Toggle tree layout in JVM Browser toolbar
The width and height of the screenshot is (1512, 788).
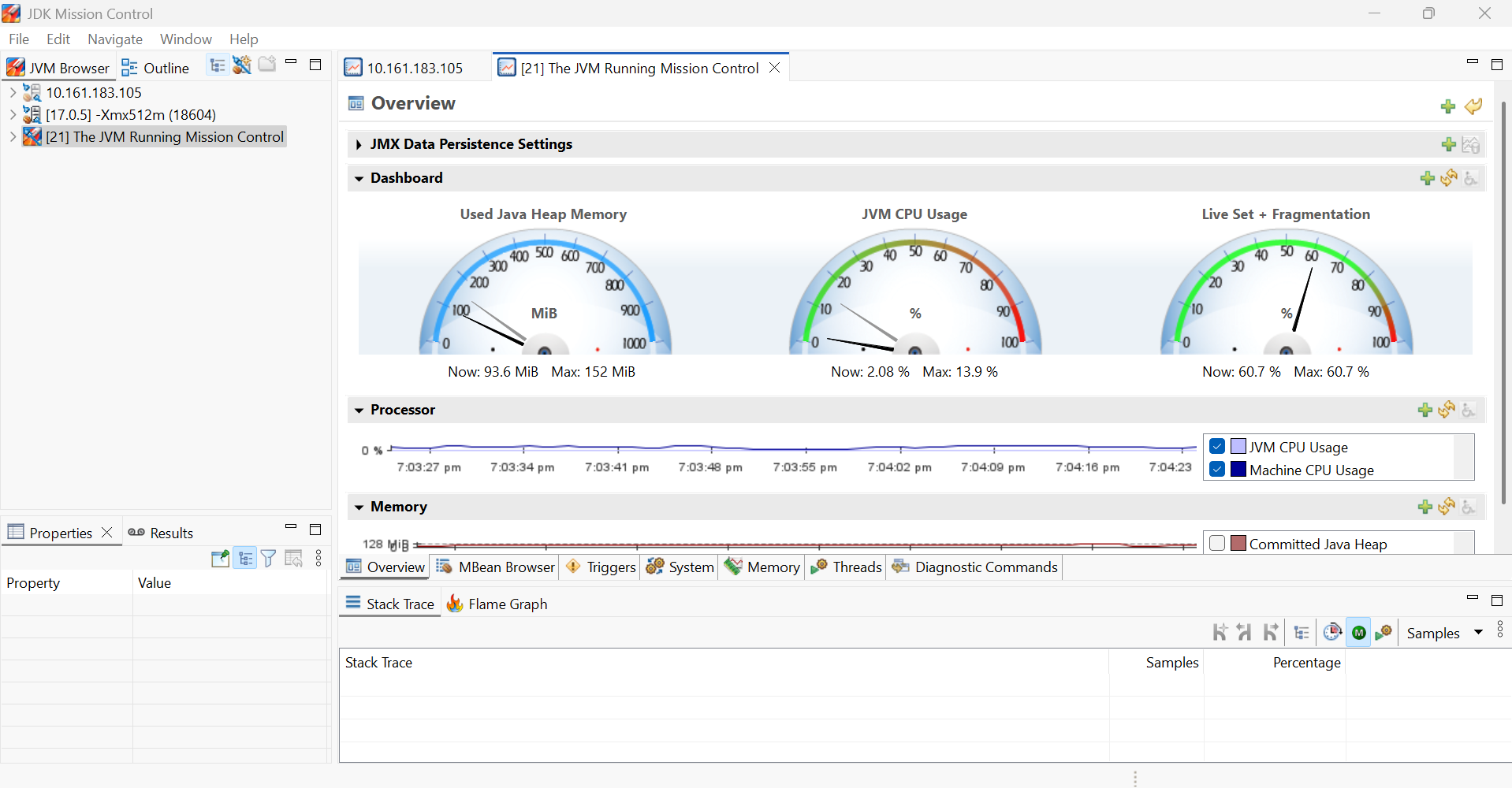tap(218, 65)
